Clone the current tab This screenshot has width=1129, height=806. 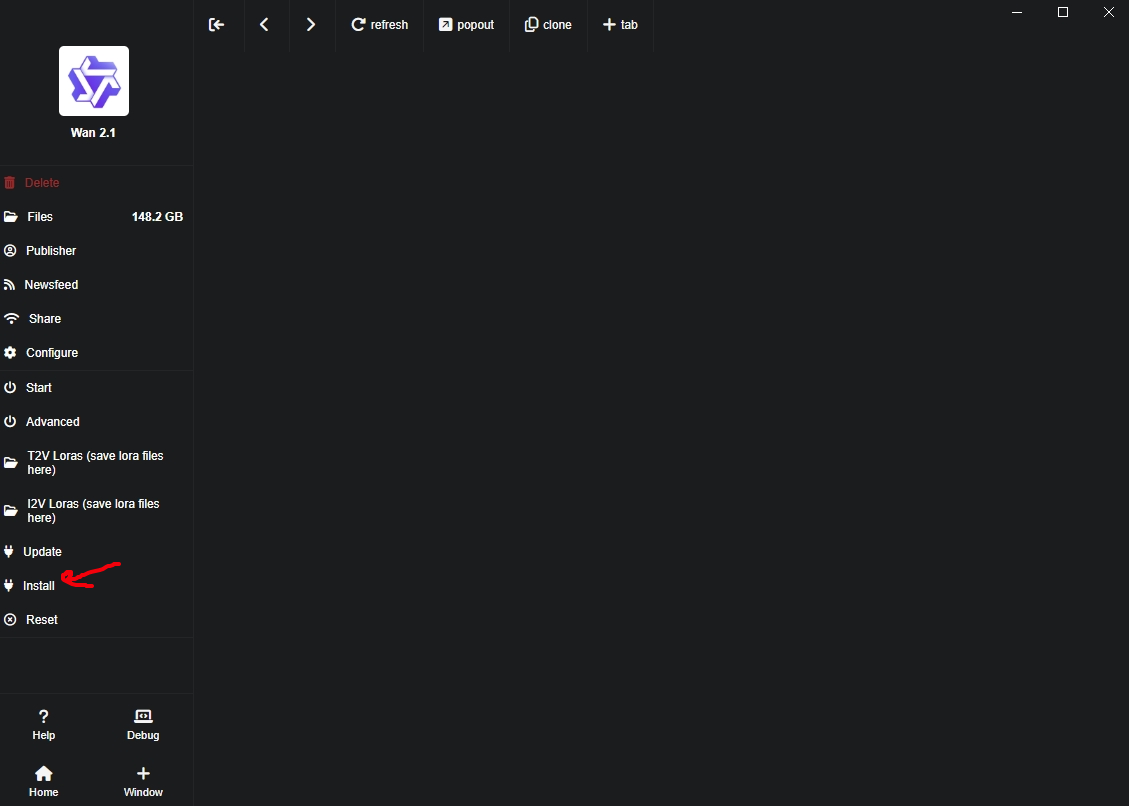pos(548,25)
